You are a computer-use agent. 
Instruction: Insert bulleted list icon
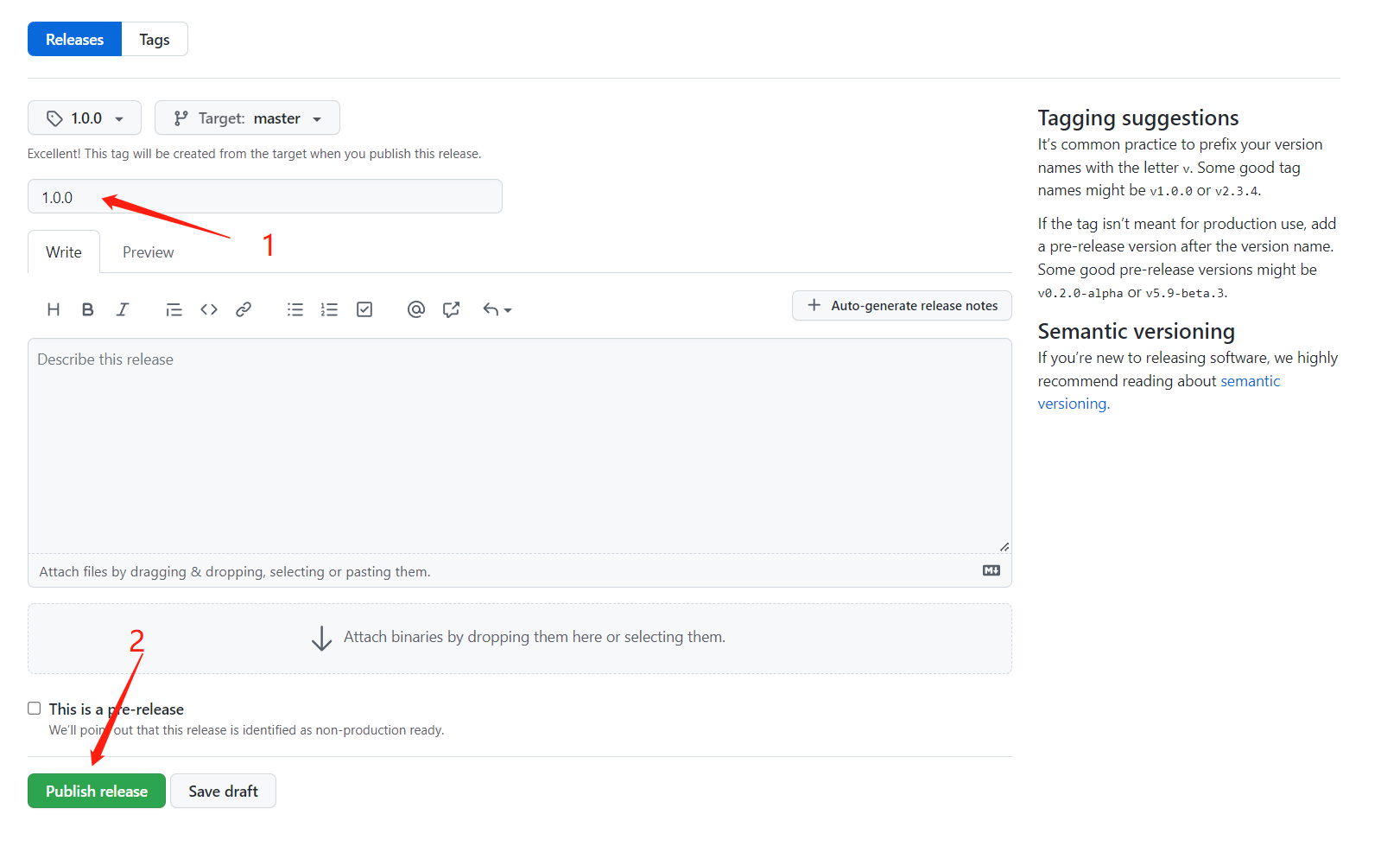295,309
